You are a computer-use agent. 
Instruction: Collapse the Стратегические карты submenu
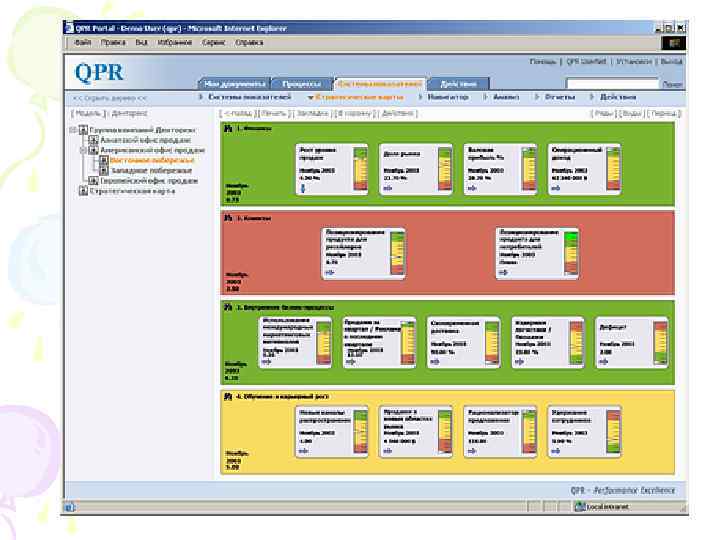click(356, 97)
